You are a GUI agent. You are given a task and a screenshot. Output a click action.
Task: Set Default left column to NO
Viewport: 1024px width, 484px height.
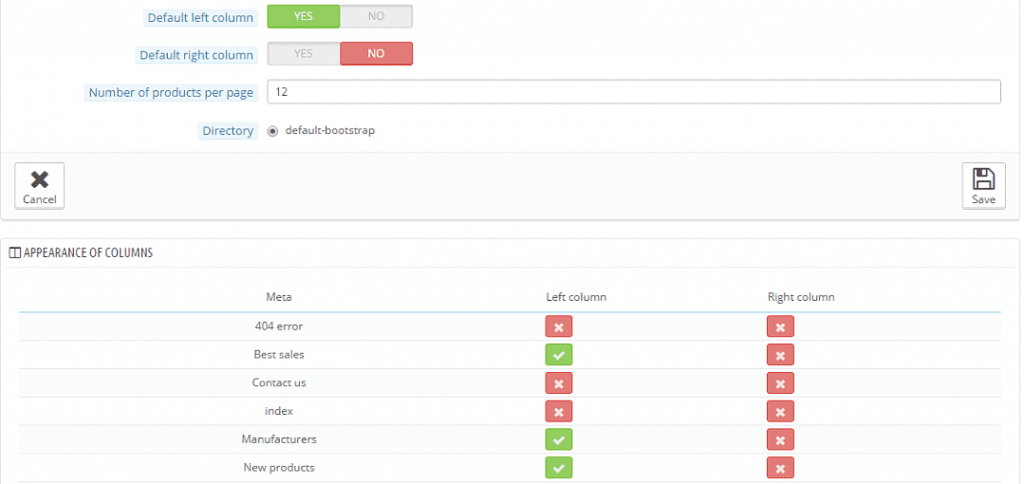[x=376, y=17]
